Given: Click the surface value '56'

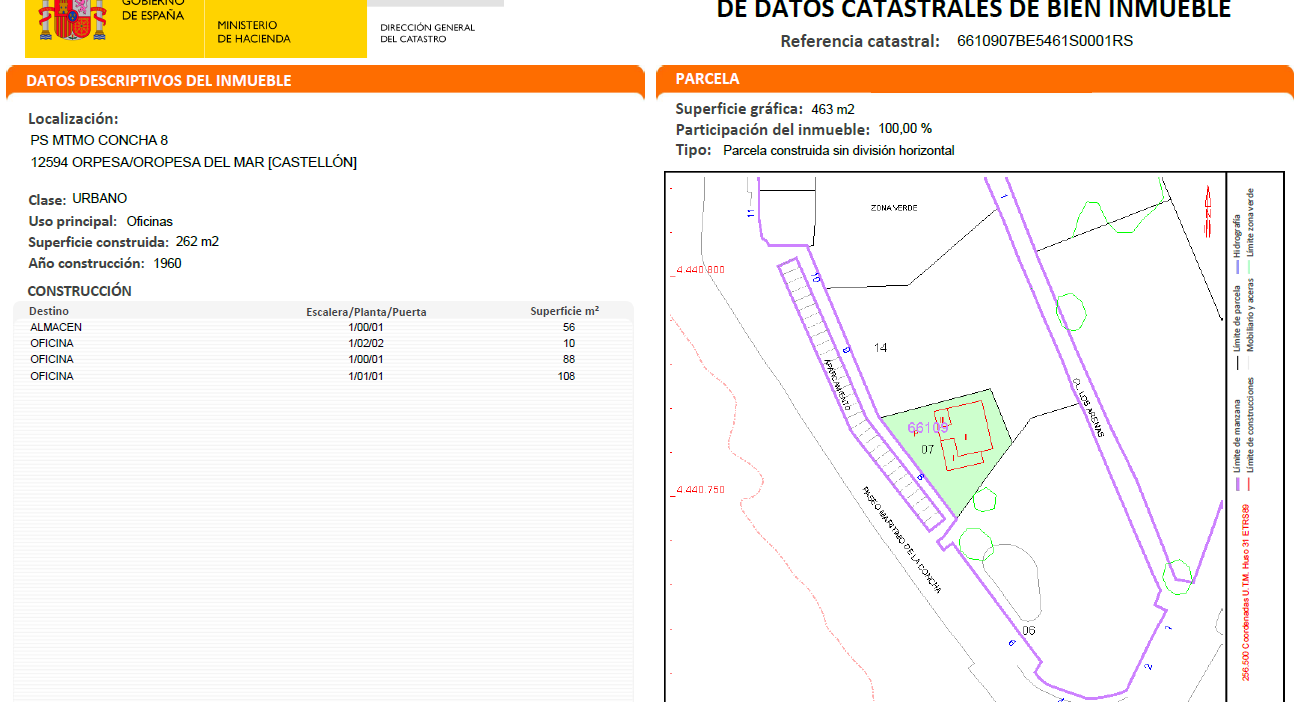Looking at the screenshot, I should coord(569,327).
